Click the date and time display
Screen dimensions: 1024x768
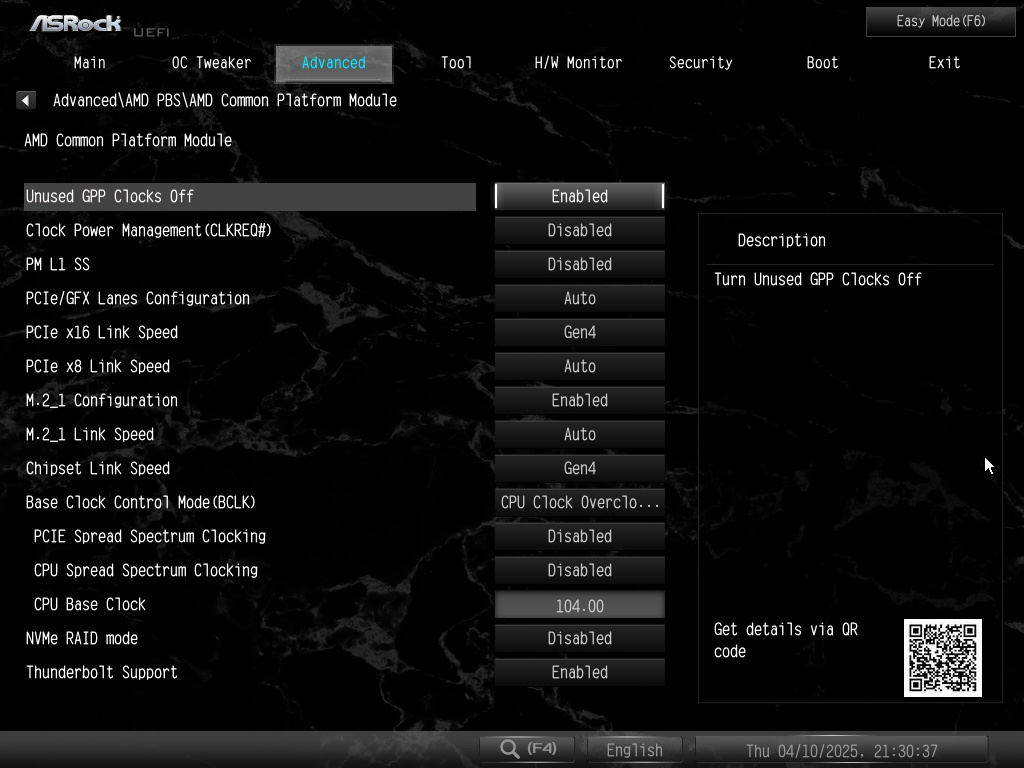click(x=842, y=750)
